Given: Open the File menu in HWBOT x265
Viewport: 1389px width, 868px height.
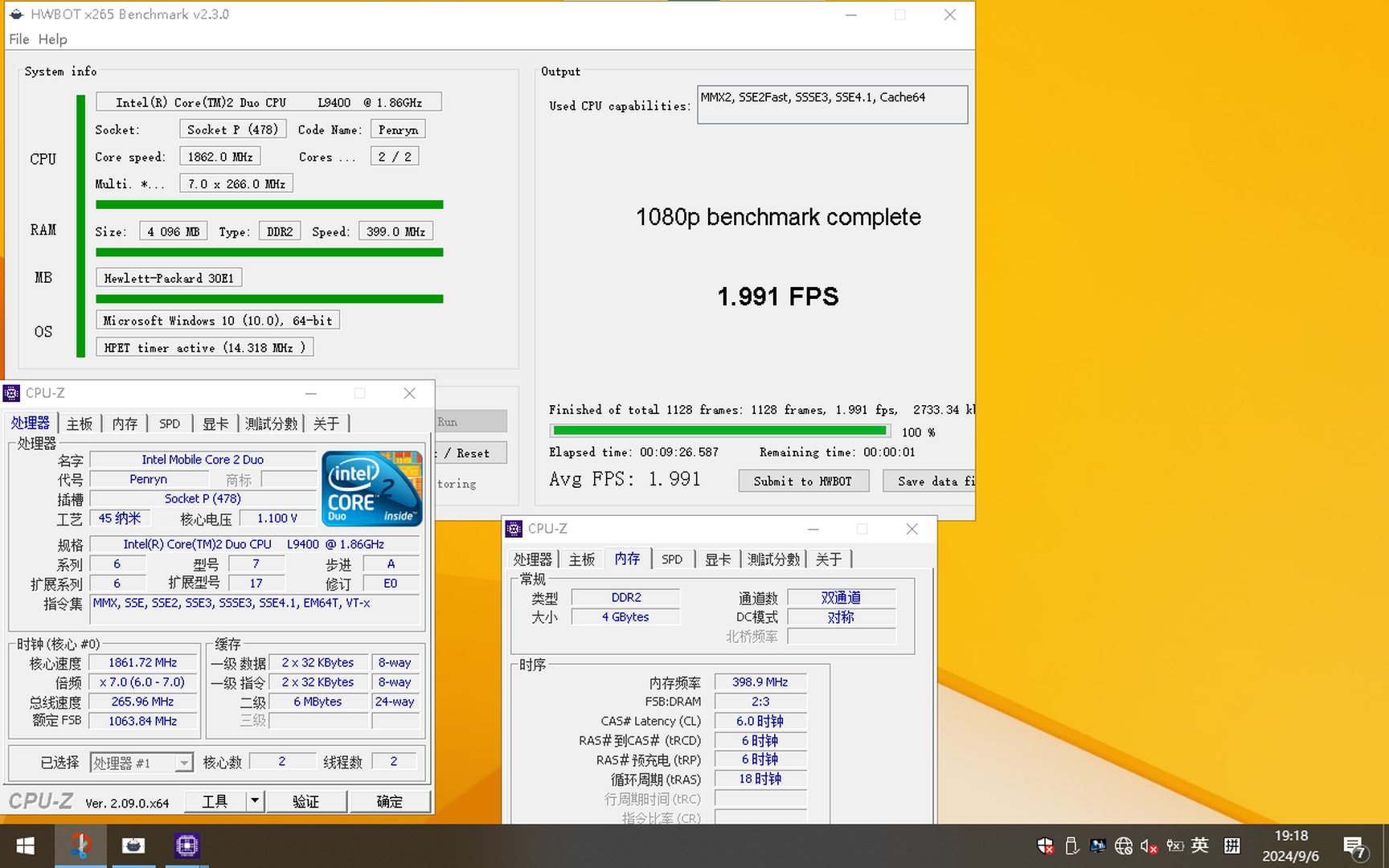Looking at the screenshot, I should (19, 39).
